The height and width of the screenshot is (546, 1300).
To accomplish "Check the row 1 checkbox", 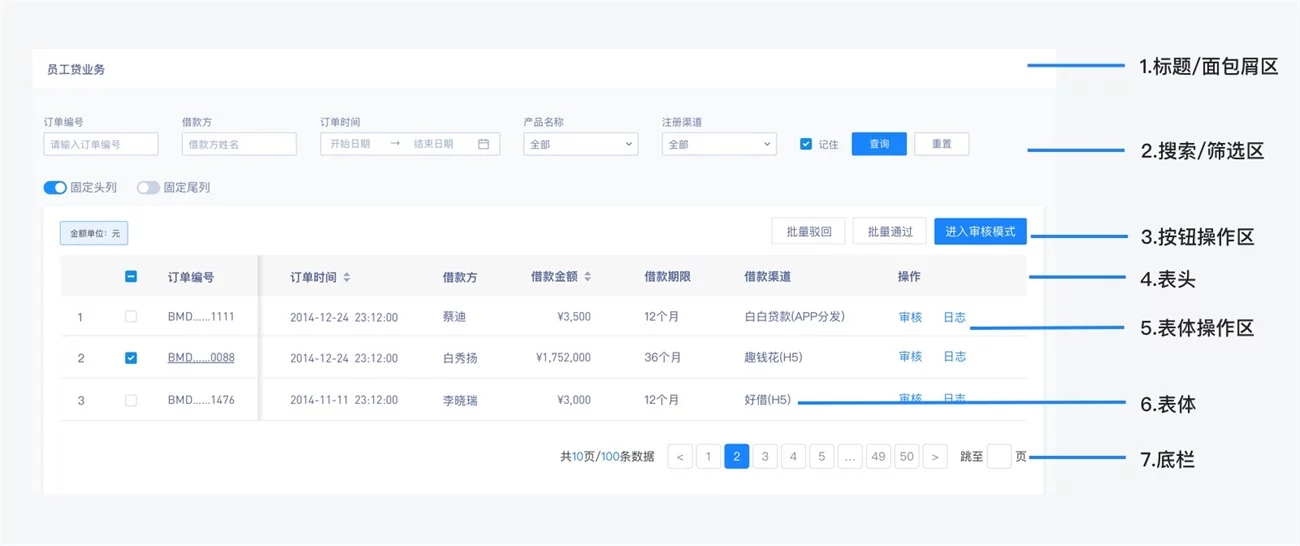I will tap(131, 317).
